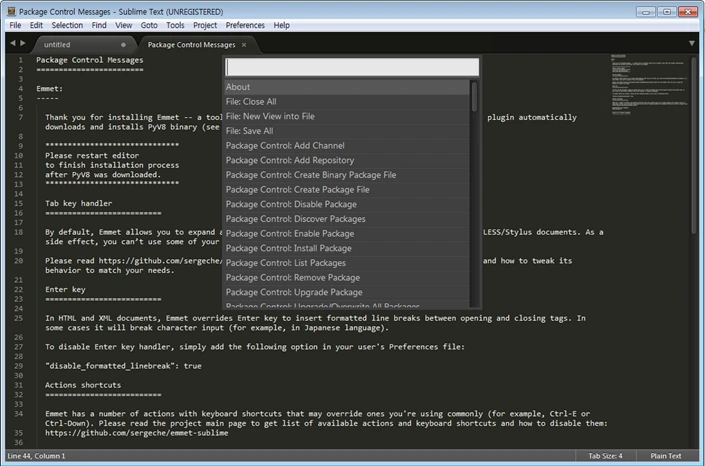Select Package Control: Remove Package
Viewport: 705px width, 466px height.
347,278
